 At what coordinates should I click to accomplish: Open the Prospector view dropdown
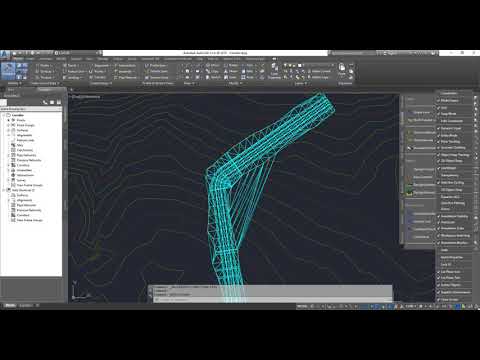31,109
